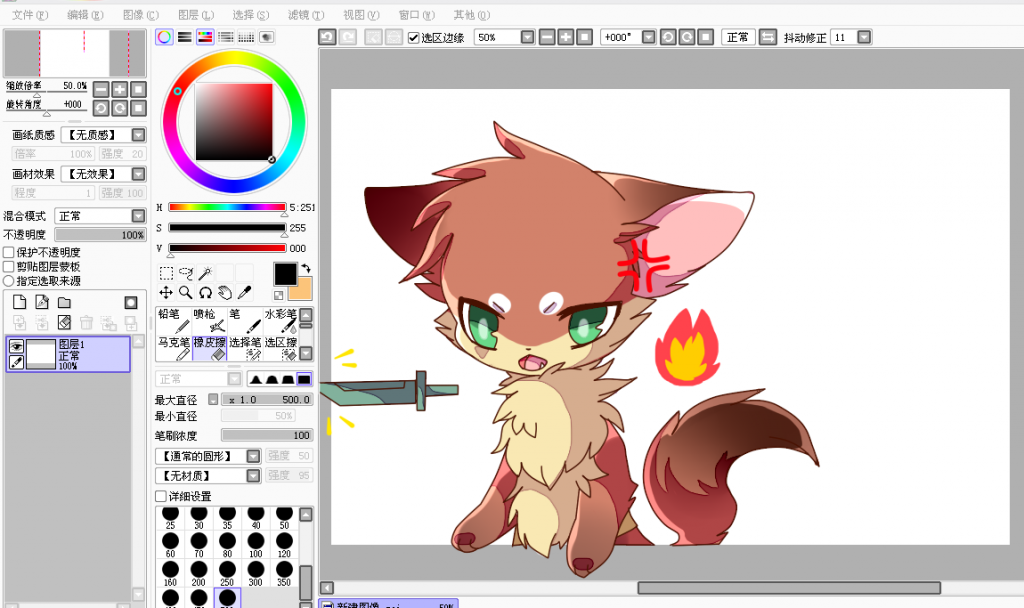Open the 50% zoom dropdown in toolbar
Viewport: 1024px width, 608px height.
(x=528, y=37)
